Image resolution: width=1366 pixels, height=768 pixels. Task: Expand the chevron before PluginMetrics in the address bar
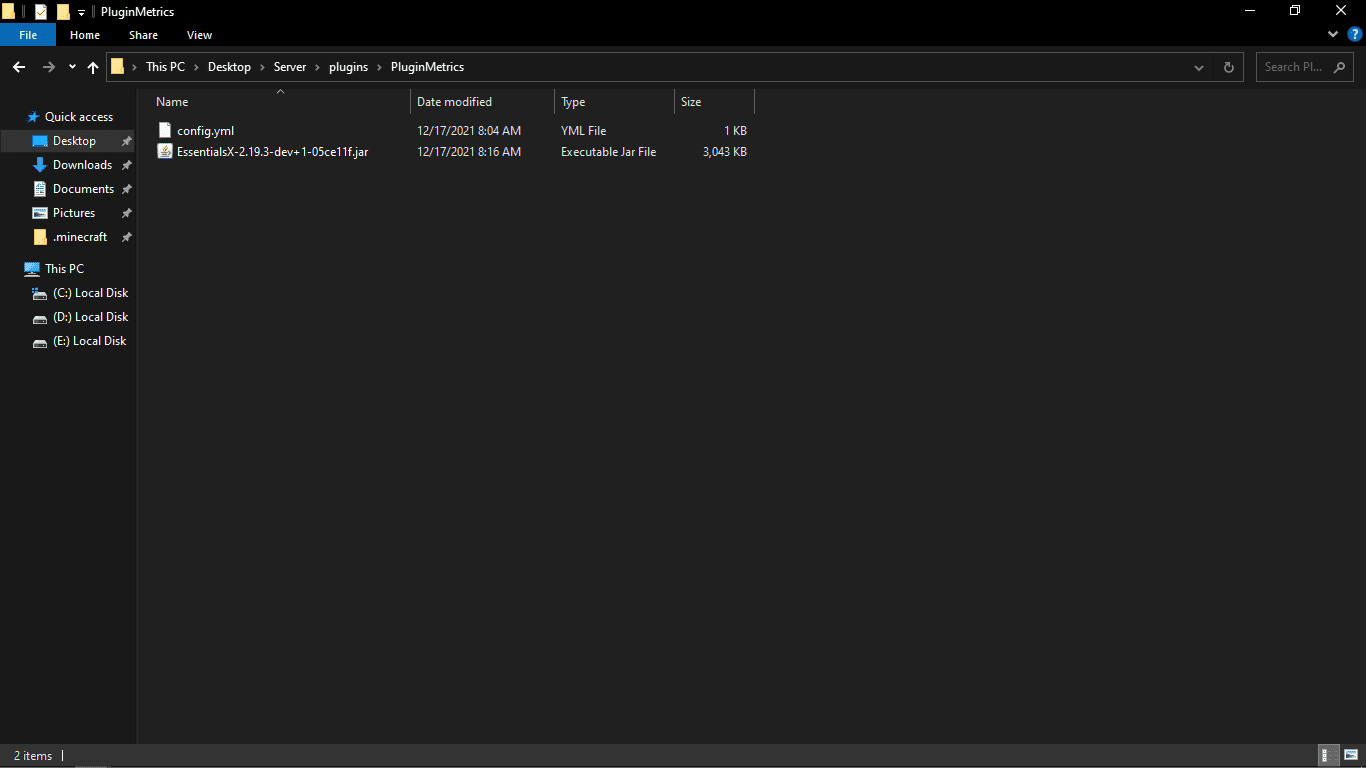[x=380, y=67]
